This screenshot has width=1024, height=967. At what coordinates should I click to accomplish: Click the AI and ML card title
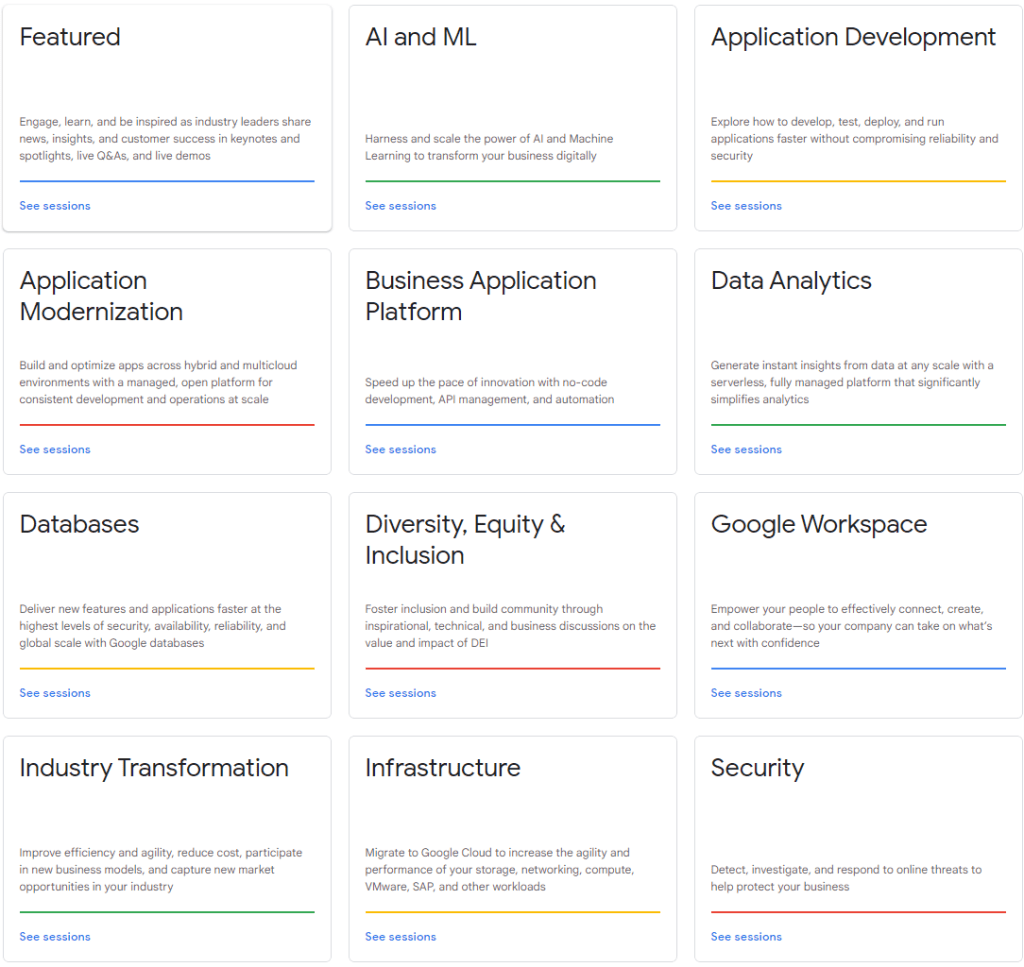(421, 38)
